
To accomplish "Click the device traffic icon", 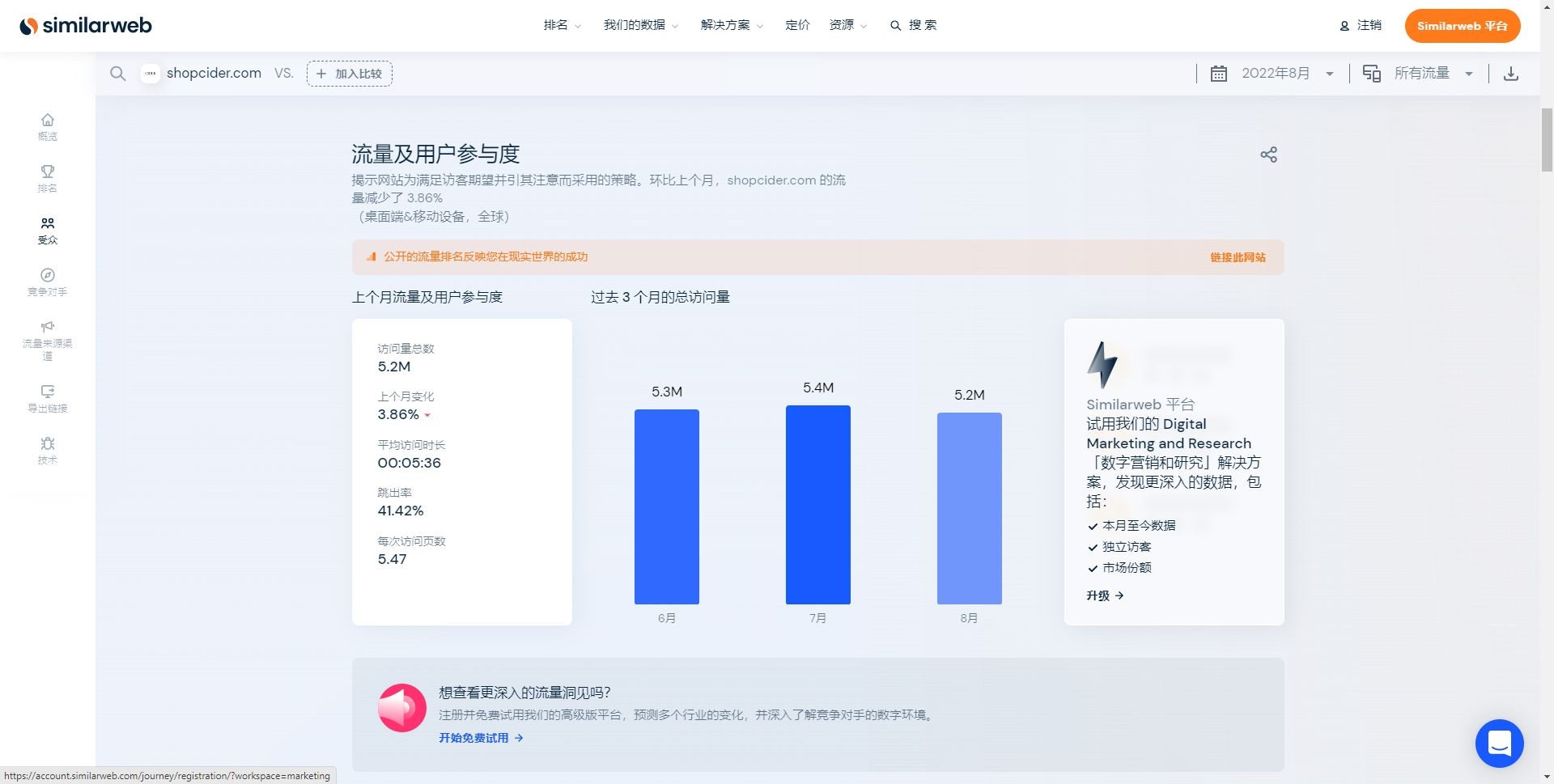I will (x=1371, y=74).
